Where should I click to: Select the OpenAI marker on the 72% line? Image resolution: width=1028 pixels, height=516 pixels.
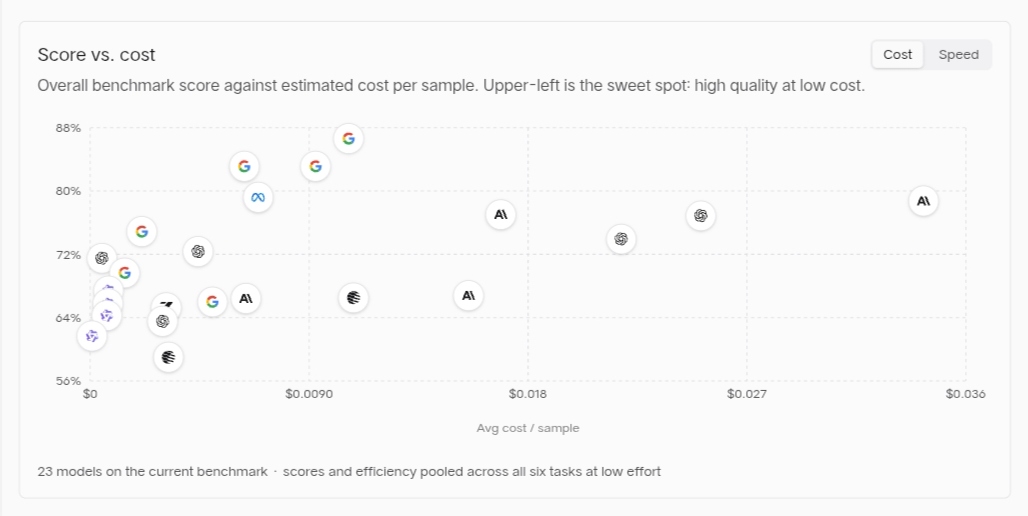[198, 252]
